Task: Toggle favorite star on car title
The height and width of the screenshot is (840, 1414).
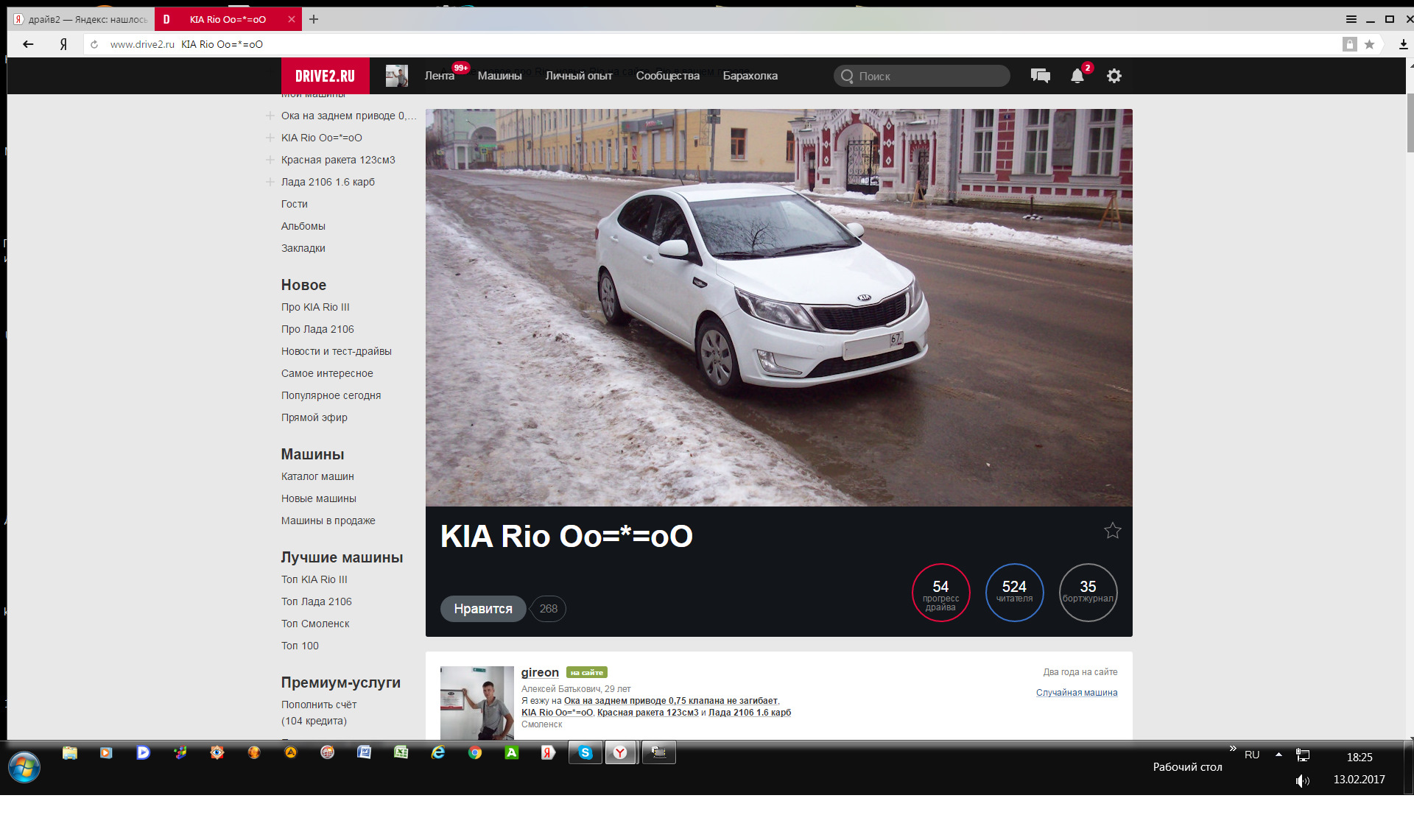Action: 1112,530
